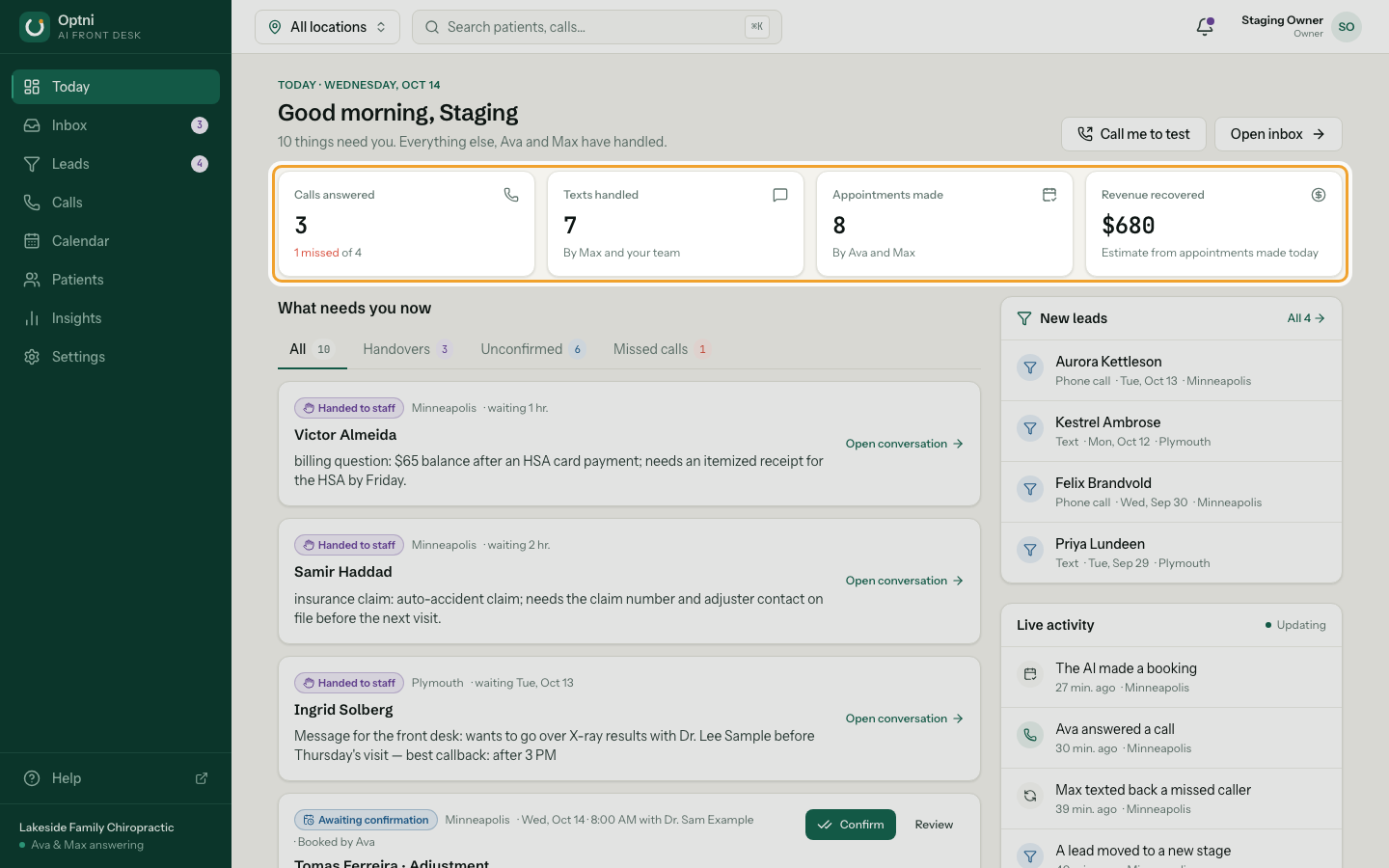Click the Appointments made calendar icon
The height and width of the screenshot is (868, 1389).
pyautogui.click(x=1049, y=195)
